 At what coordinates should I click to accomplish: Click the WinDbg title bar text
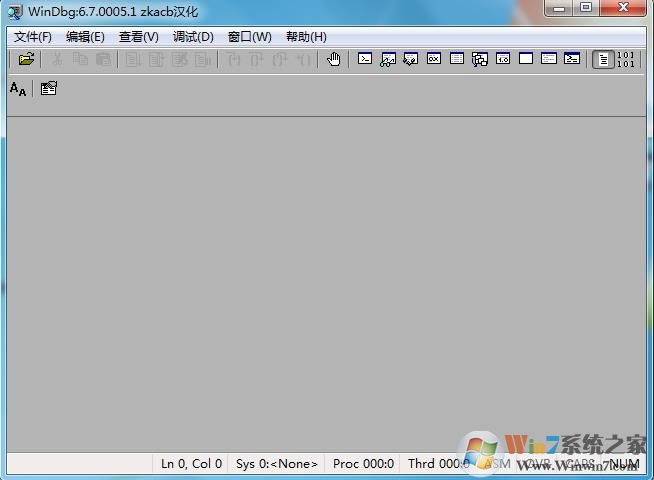click(x=113, y=11)
